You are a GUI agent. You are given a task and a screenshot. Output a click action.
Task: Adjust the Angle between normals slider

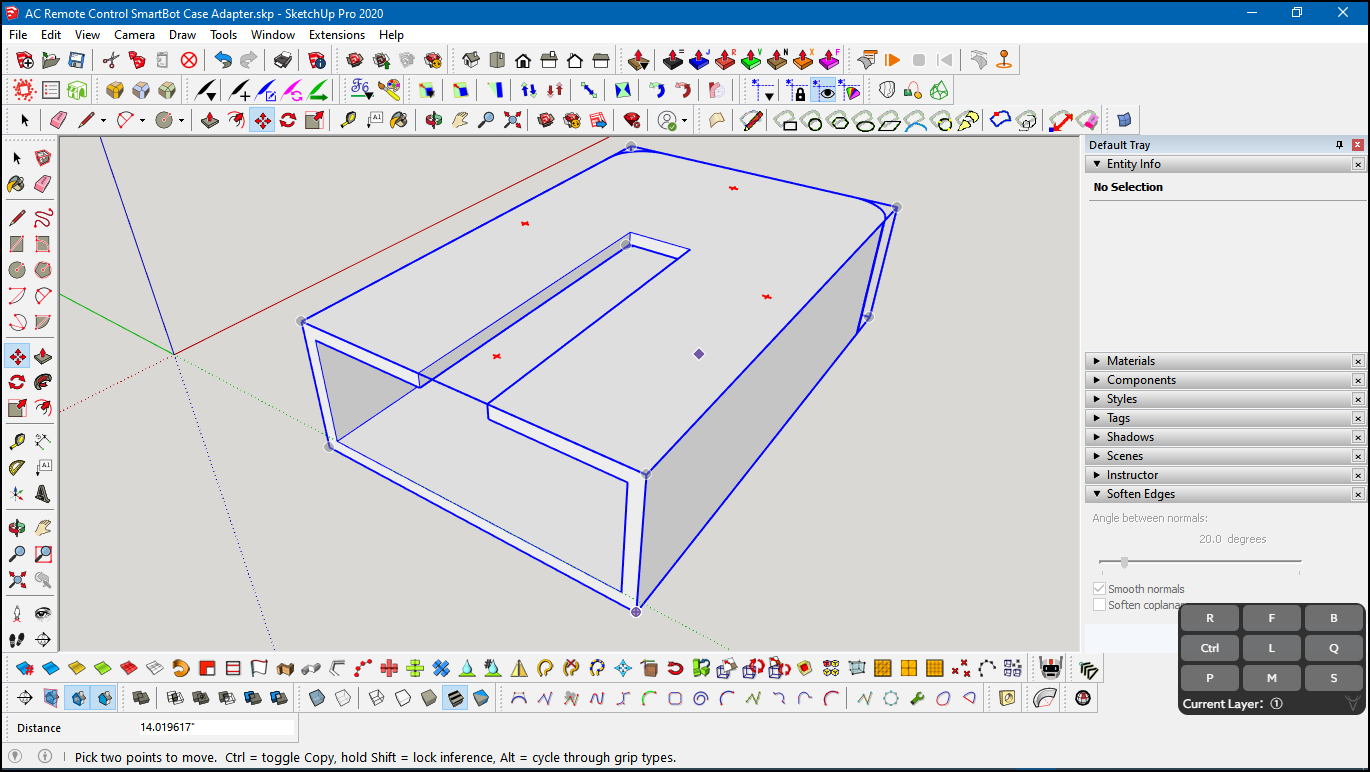click(x=1125, y=561)
